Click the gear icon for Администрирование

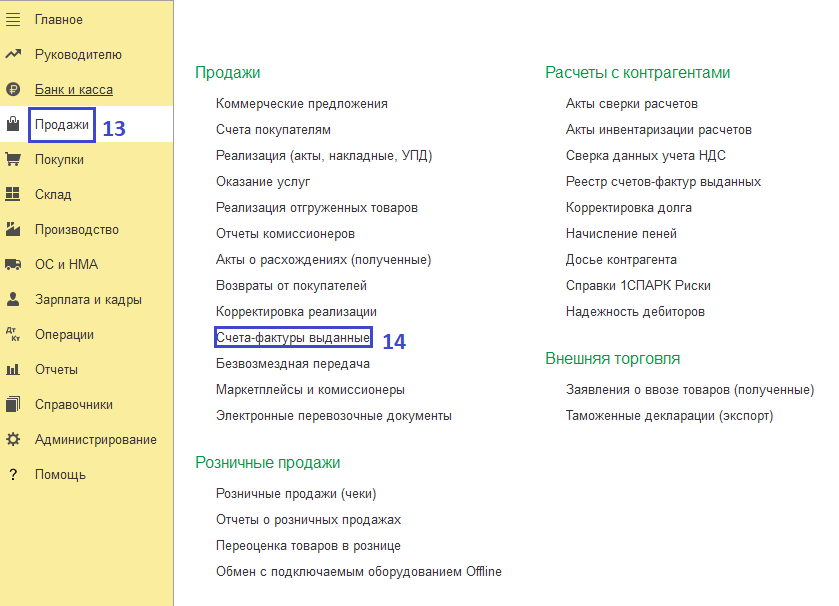pyautogui.click(x=13, y=440)
